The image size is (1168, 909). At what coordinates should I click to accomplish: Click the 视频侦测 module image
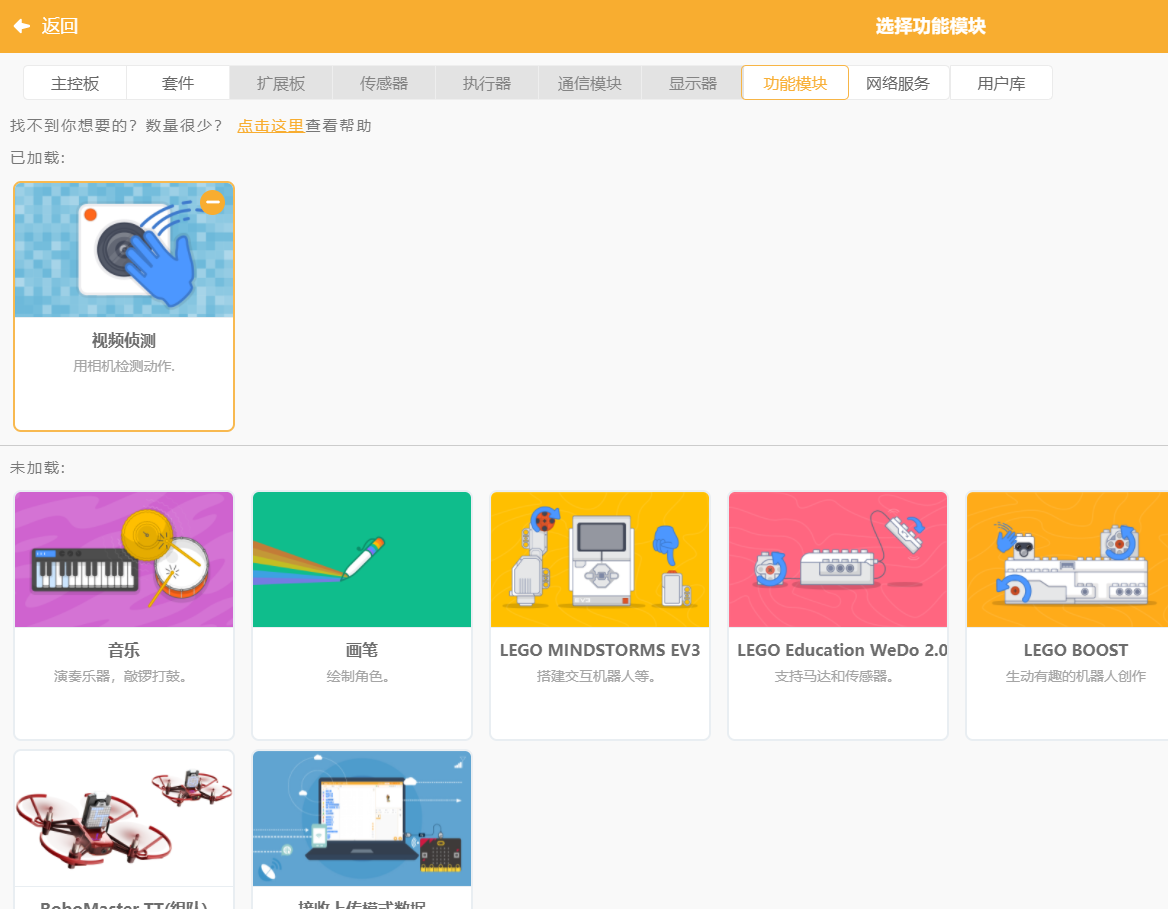click(124, 250)
